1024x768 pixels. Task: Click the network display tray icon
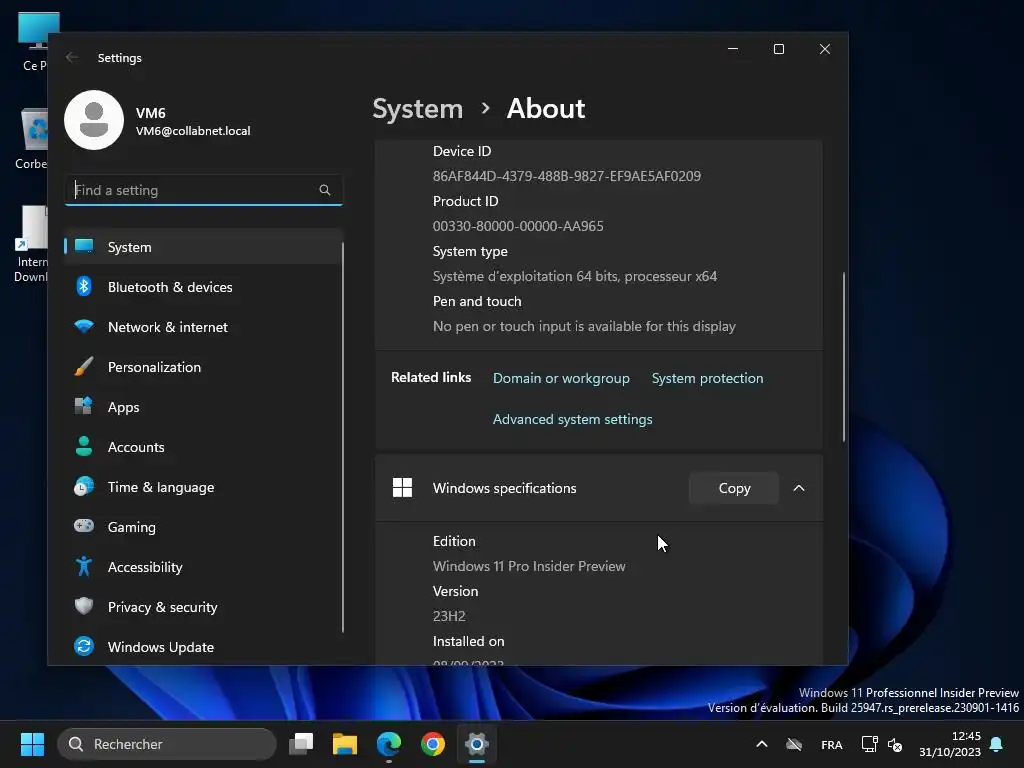pos(869,744)
